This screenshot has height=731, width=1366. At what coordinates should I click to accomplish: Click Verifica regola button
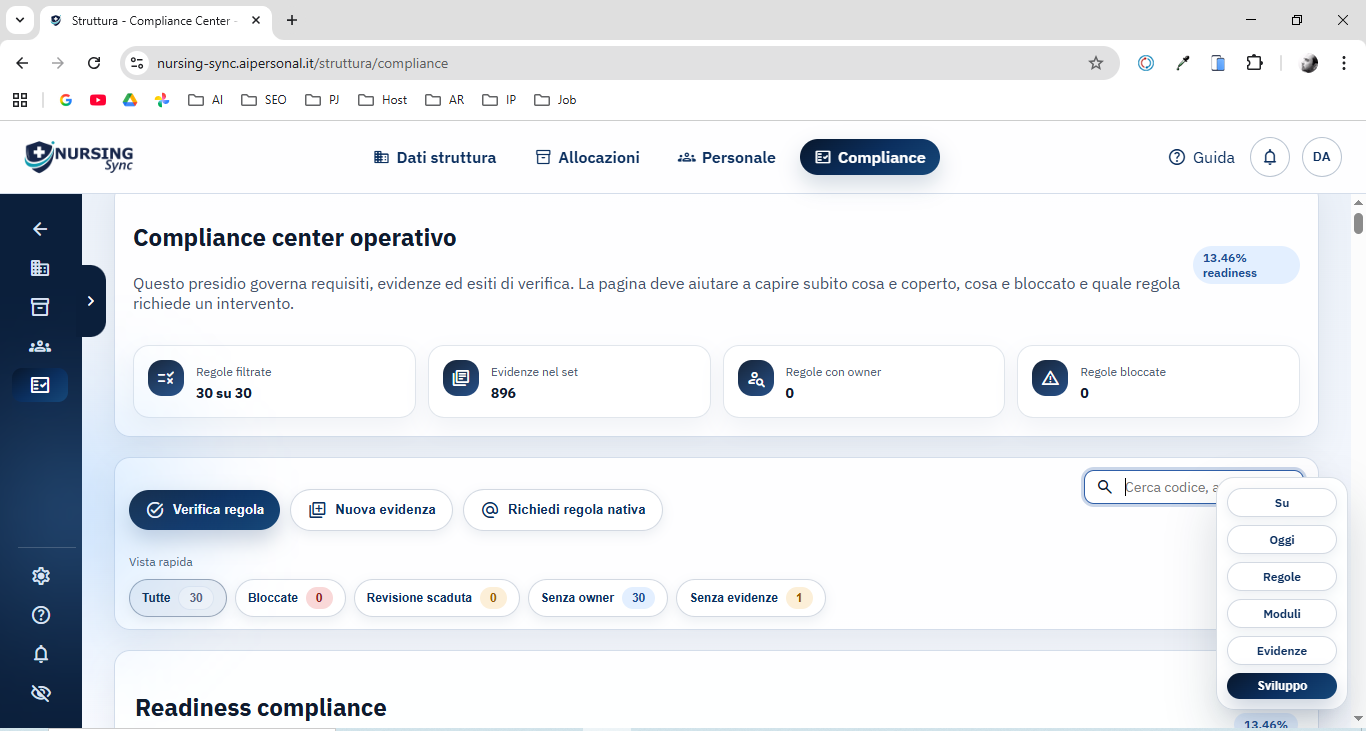click(x=205, y=510)
